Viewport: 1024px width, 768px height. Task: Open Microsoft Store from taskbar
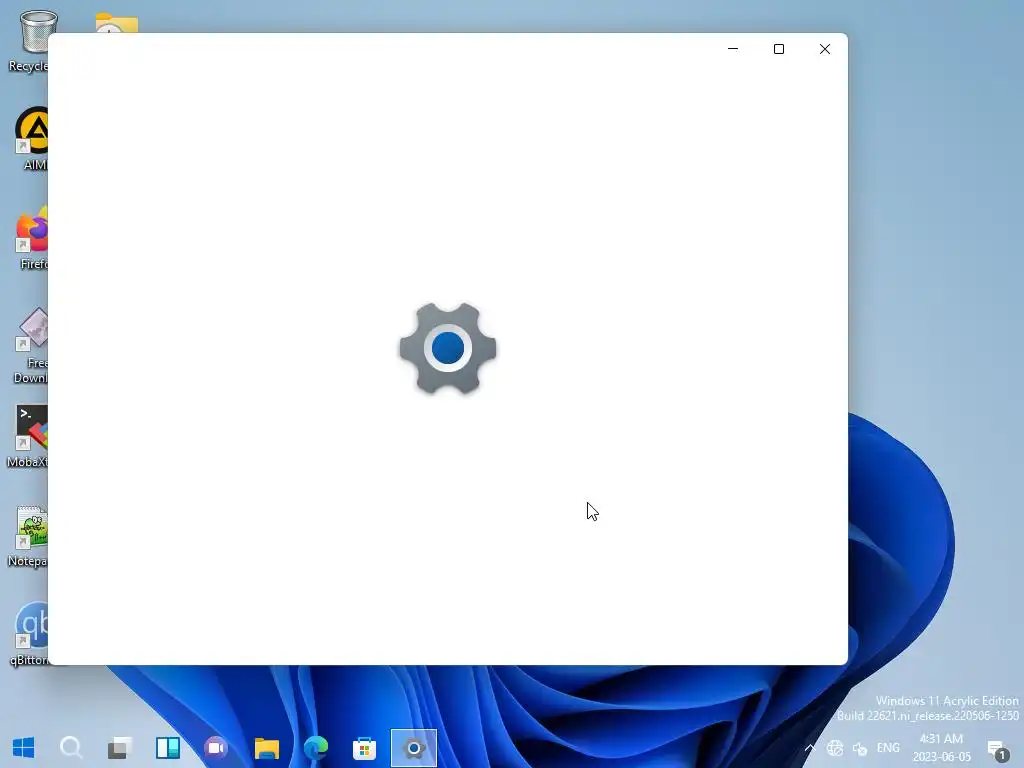[x=364, y=747]
